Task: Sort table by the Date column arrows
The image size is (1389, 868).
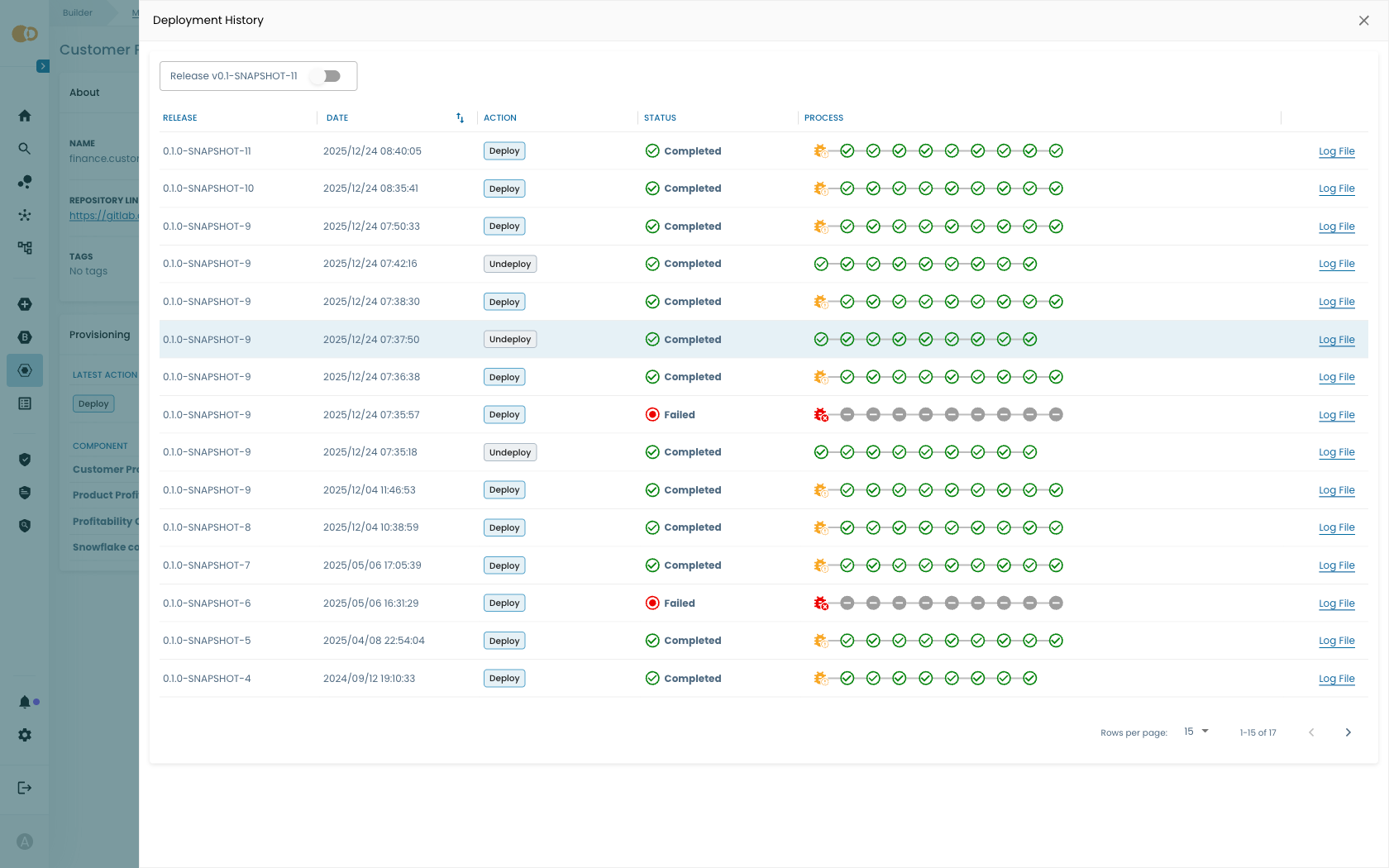Action: point(460,118)
